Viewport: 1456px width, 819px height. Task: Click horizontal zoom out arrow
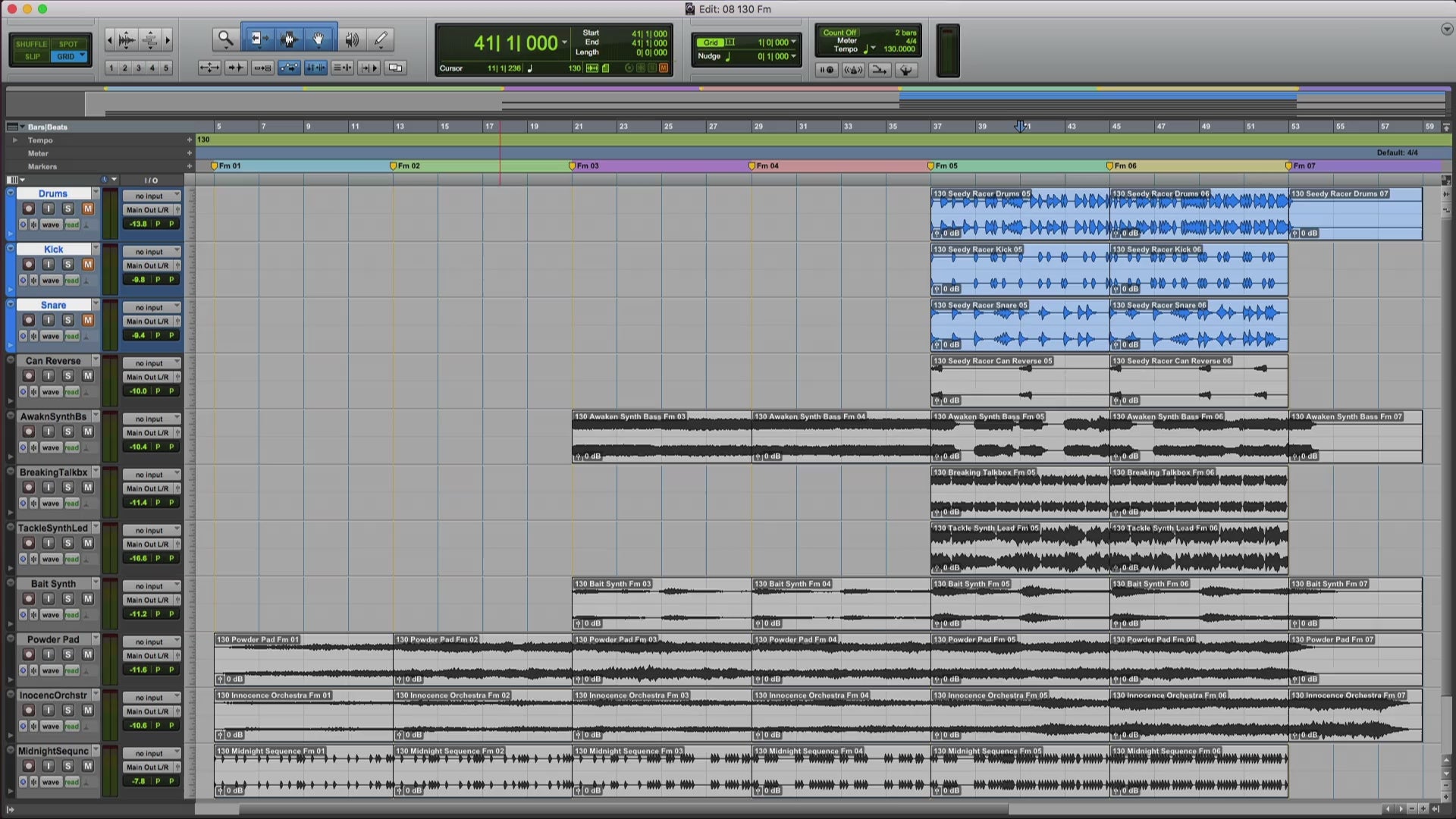(110, 39)
